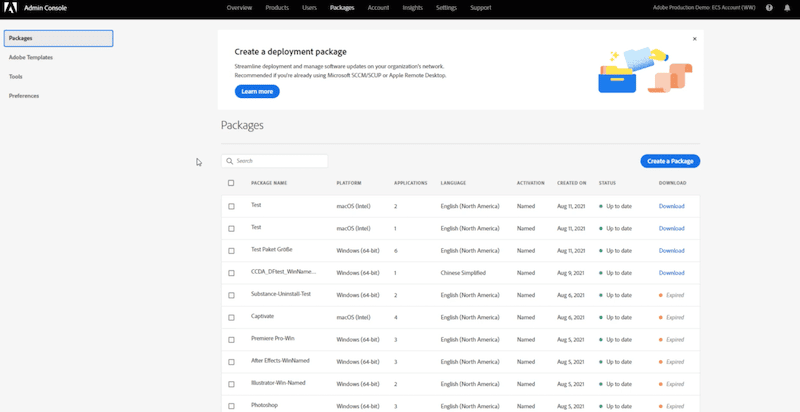Viewport: 800px width, 412px height.
Task: Close the deployment package banner
Action: pos(694,39)
